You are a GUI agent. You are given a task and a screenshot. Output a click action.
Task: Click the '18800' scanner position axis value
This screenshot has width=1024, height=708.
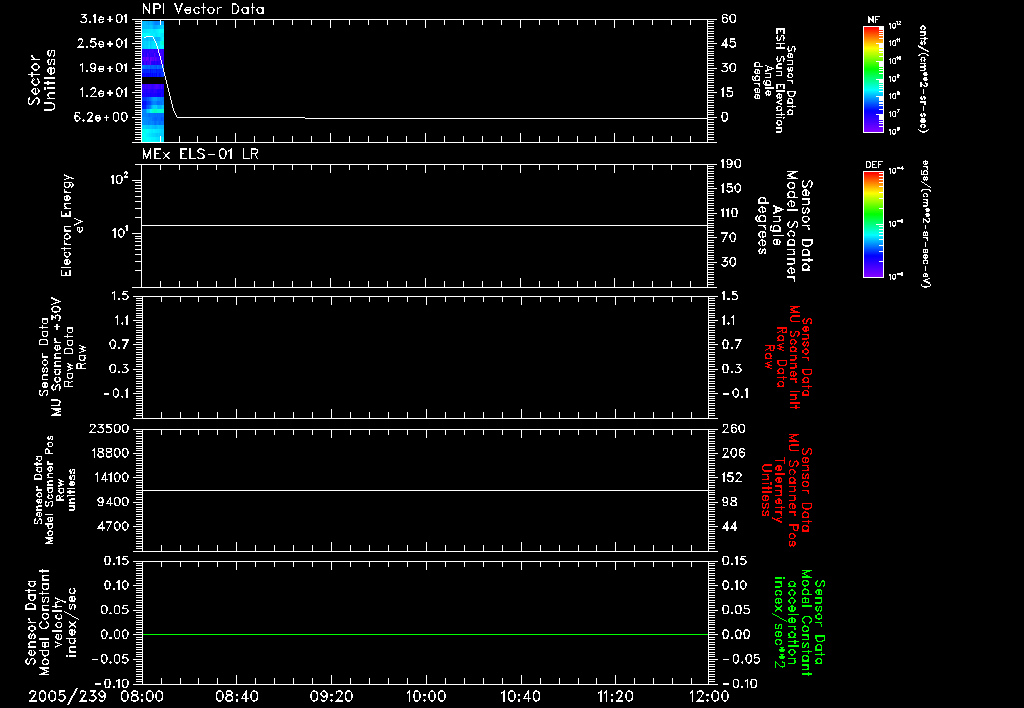pyautogui.click(x=109, y=453)
